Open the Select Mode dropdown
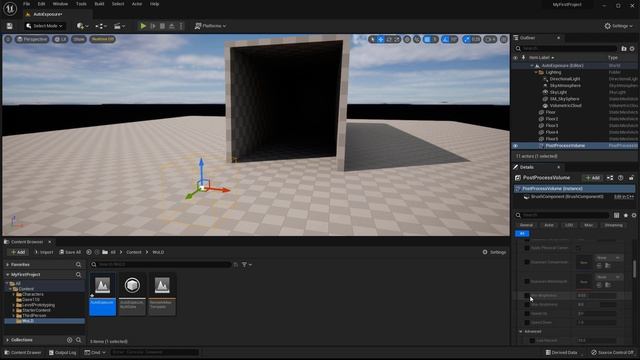640x360 pixels. pos(44,26)
